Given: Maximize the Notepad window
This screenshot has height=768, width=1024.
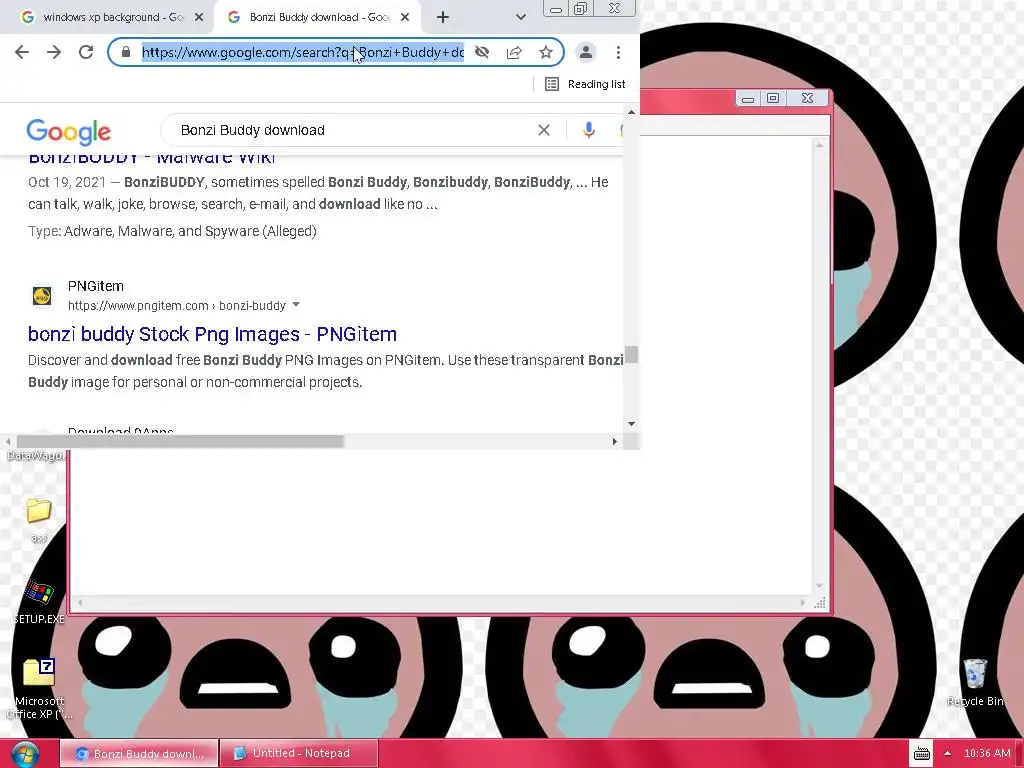Looking at the screenshot, I should click(x=773, y=99).
